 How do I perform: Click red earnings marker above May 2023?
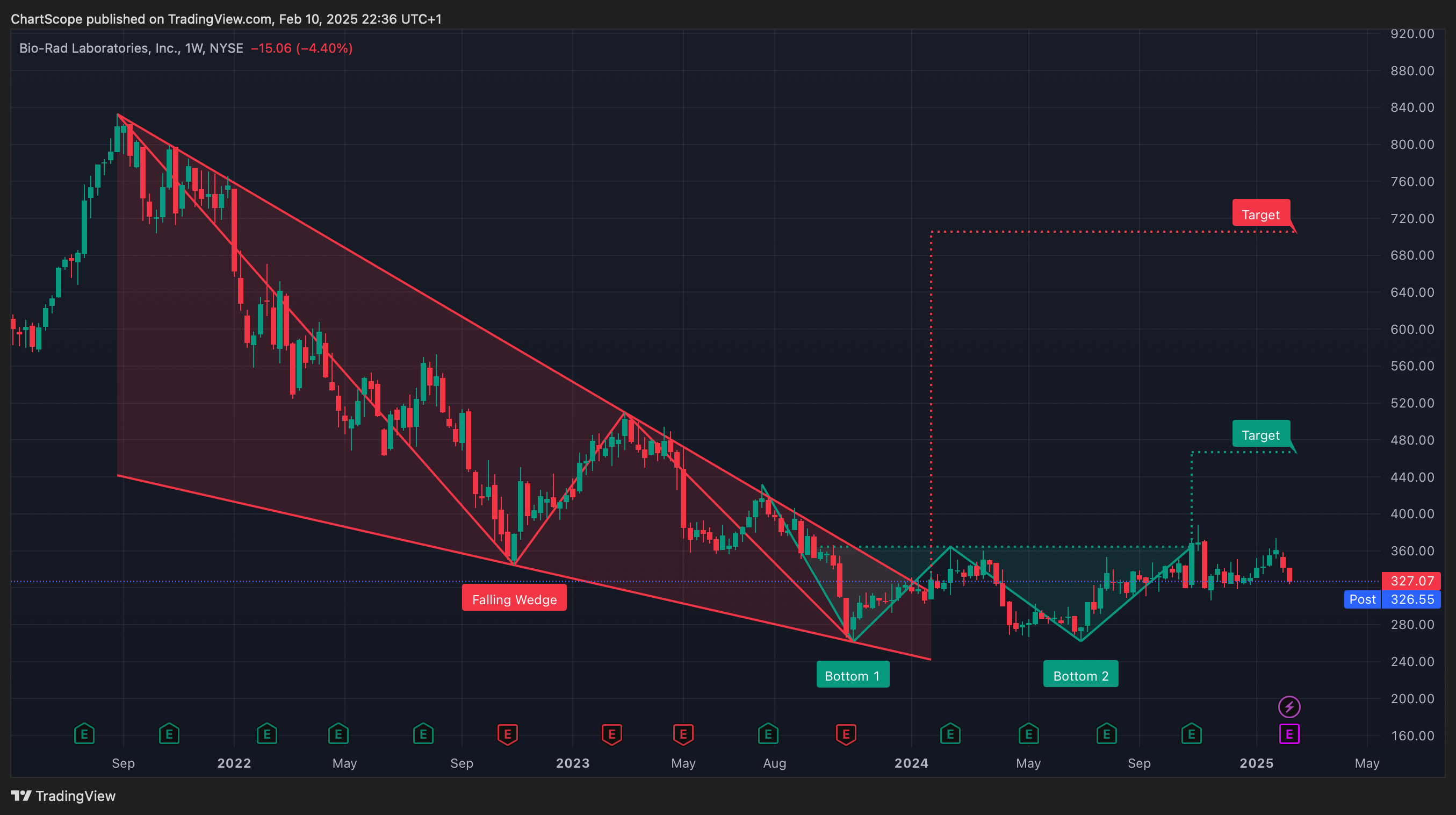683,734
